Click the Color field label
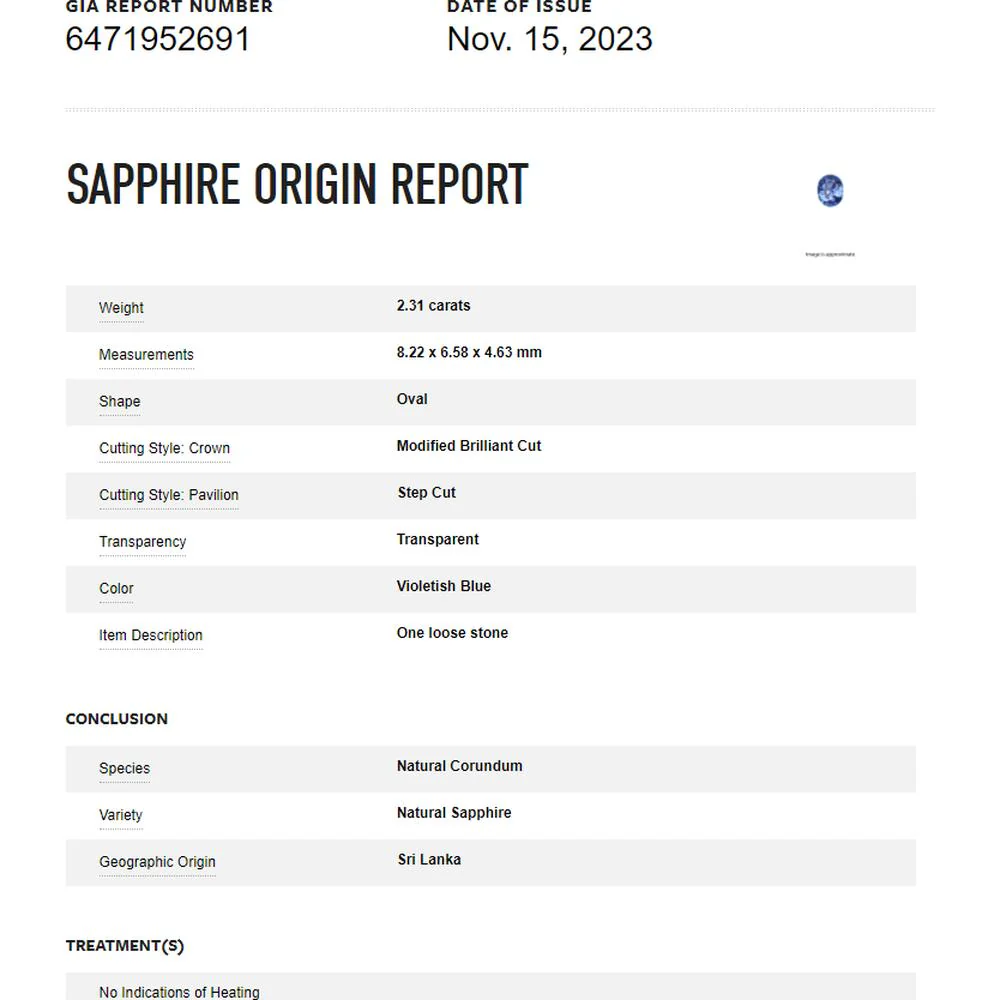The image size is (1000, 1000). [116, 589]
